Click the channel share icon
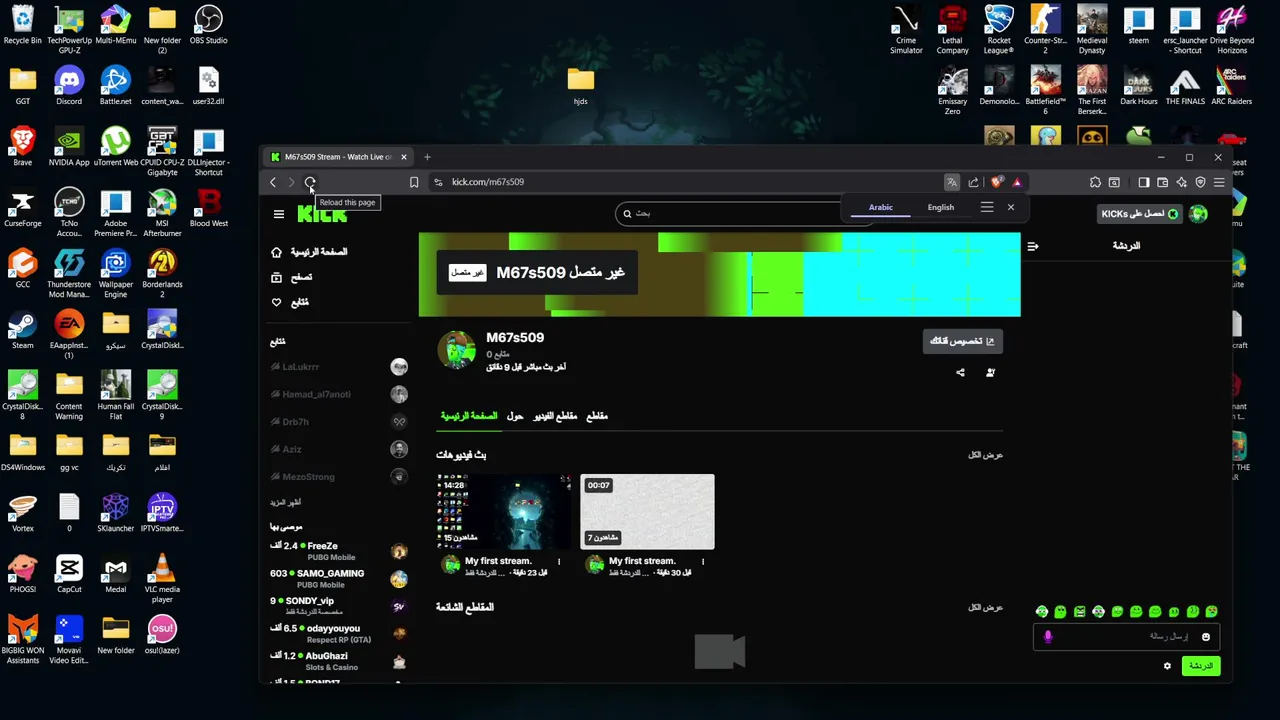Image resolution: width=1280 pixels, height=720 pixels. tap(960, 372)
